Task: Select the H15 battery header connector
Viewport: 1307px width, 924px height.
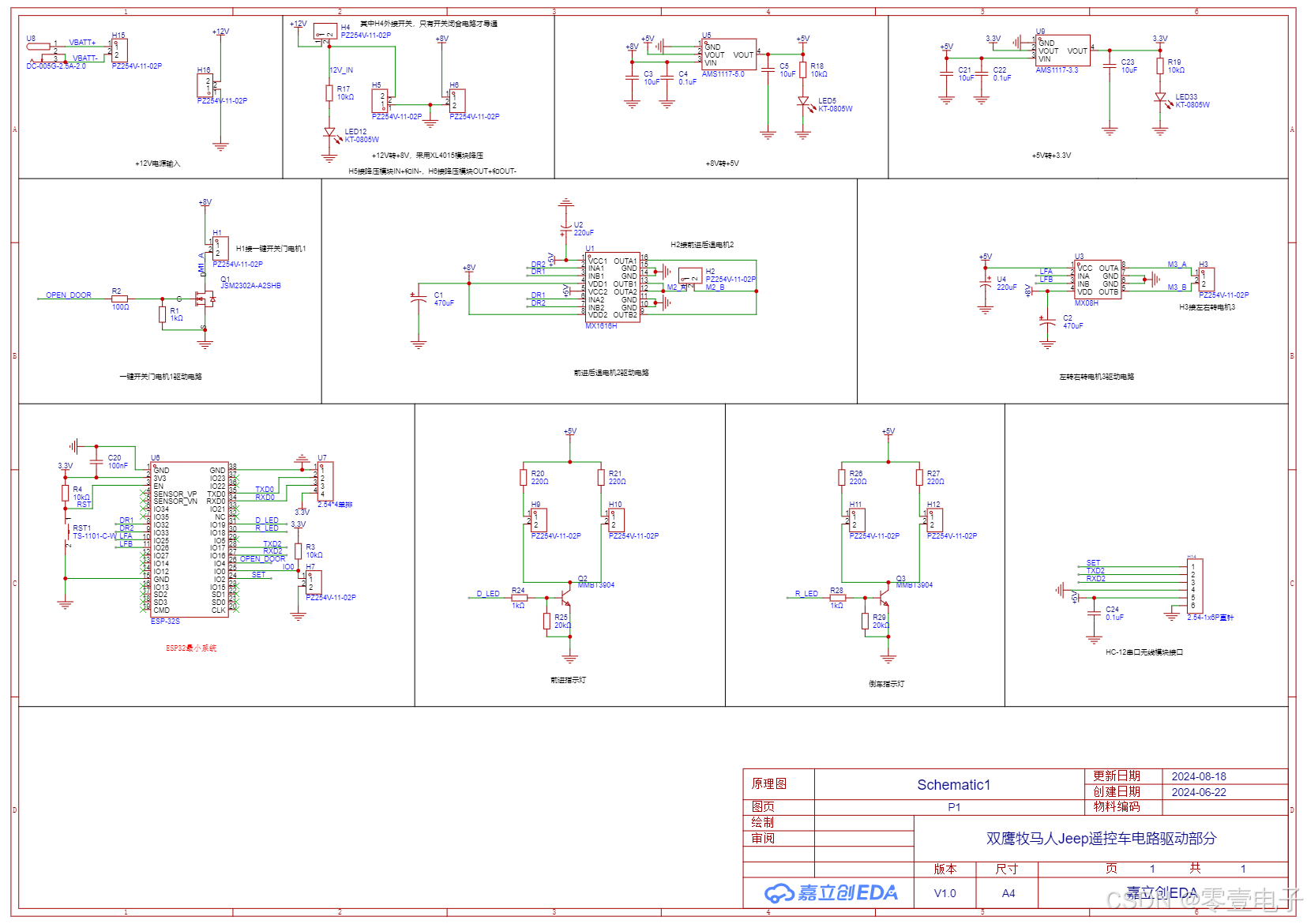Action: pos(120,50)
